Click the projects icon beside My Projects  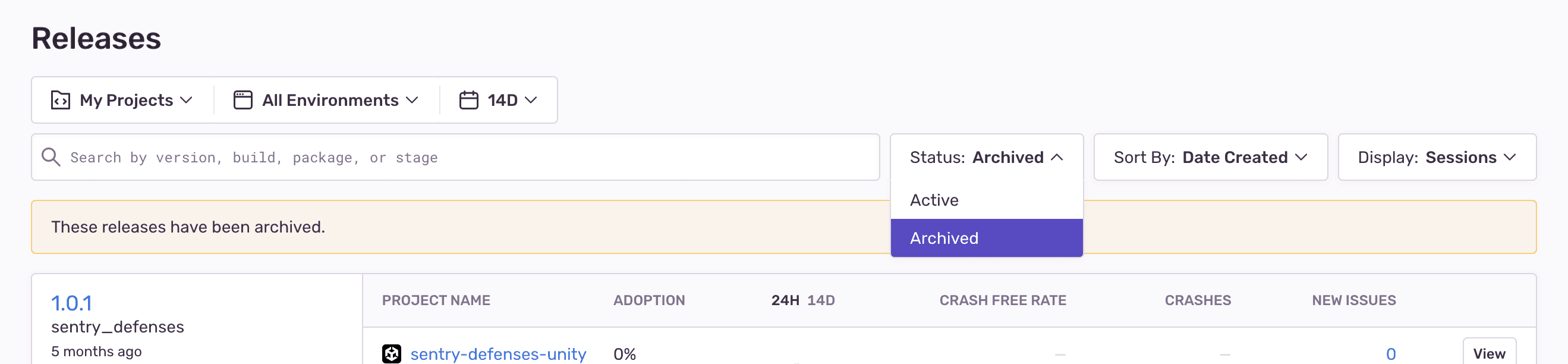[x=60, y=100]
